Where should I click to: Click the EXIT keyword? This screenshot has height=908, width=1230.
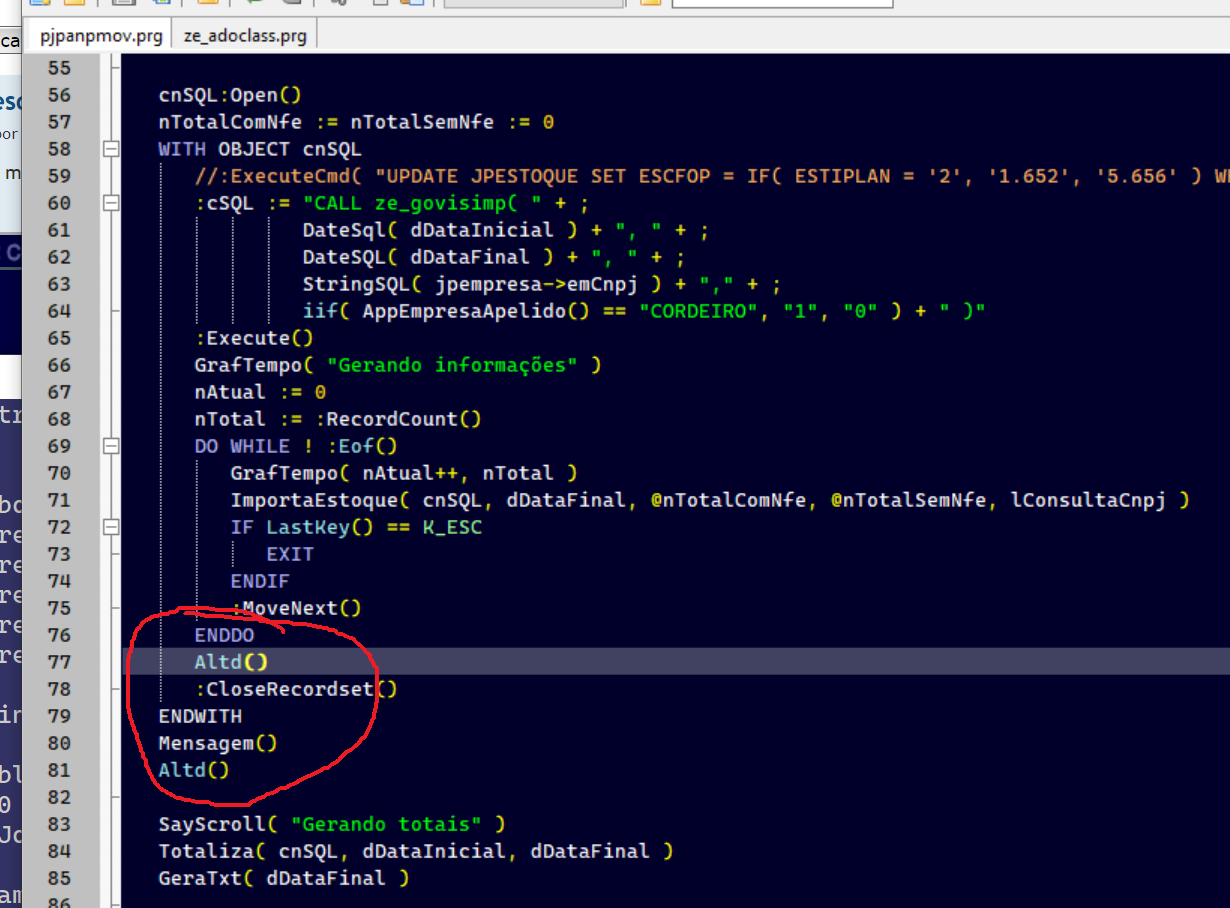point(290,554)
